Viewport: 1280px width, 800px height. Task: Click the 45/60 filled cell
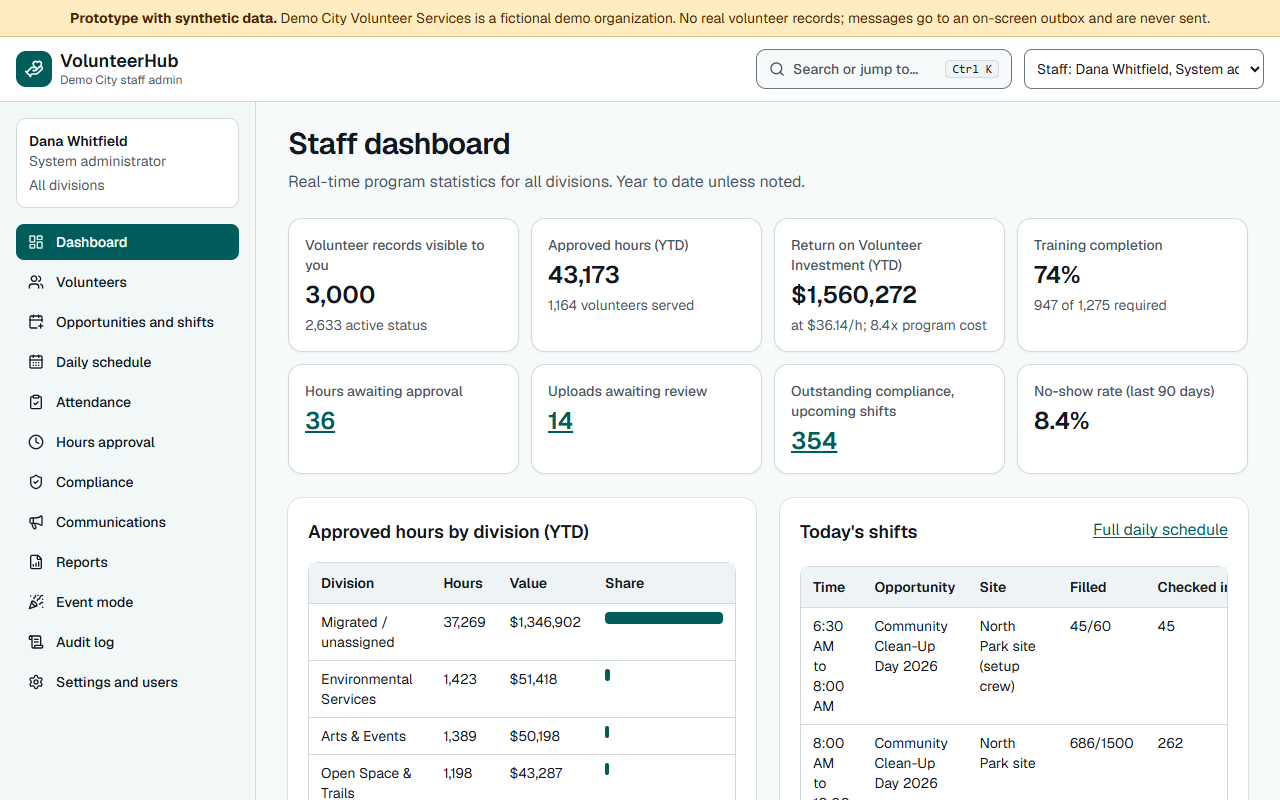pos(1090,626)
